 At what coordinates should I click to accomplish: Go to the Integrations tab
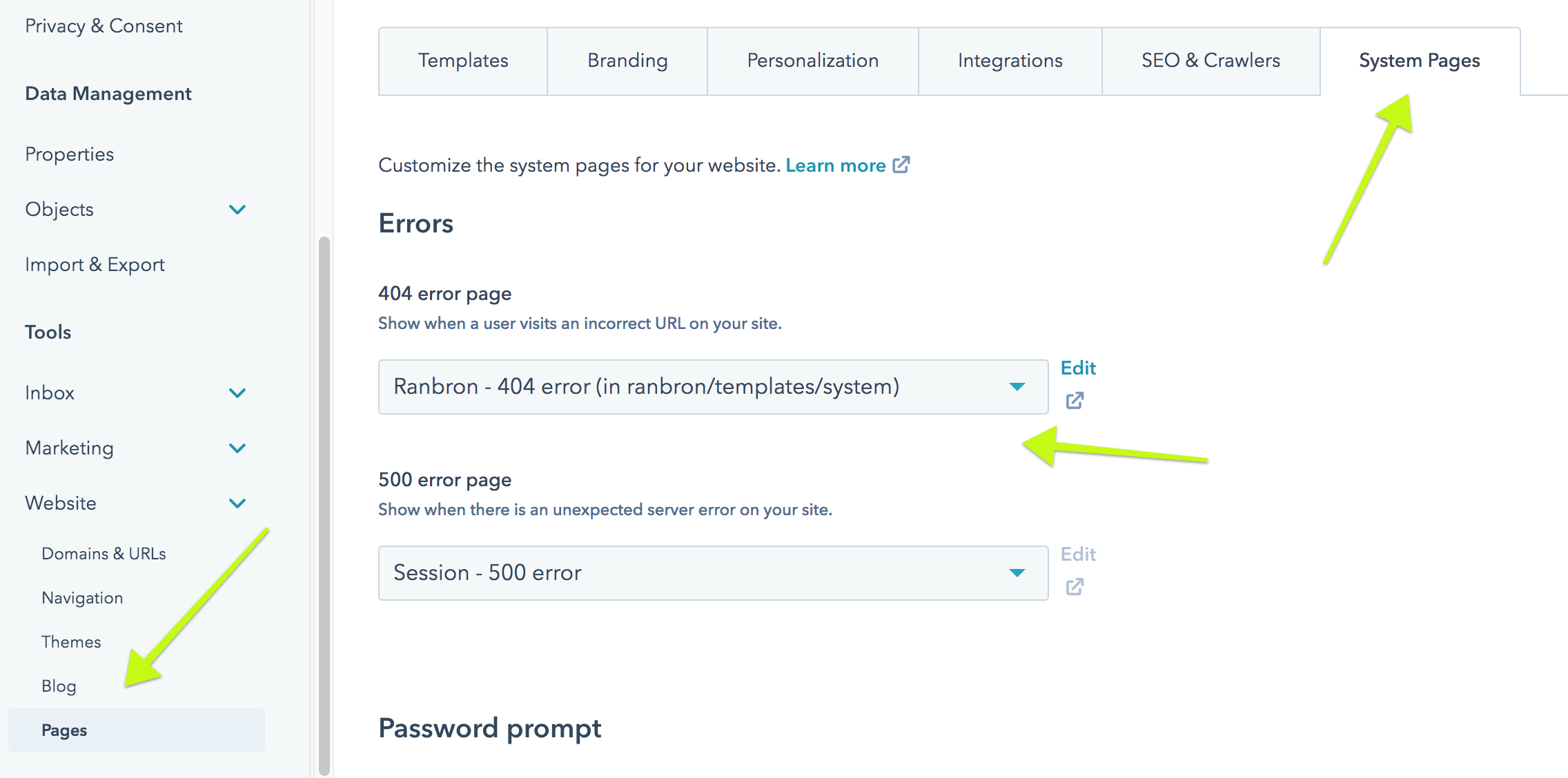1010,61
